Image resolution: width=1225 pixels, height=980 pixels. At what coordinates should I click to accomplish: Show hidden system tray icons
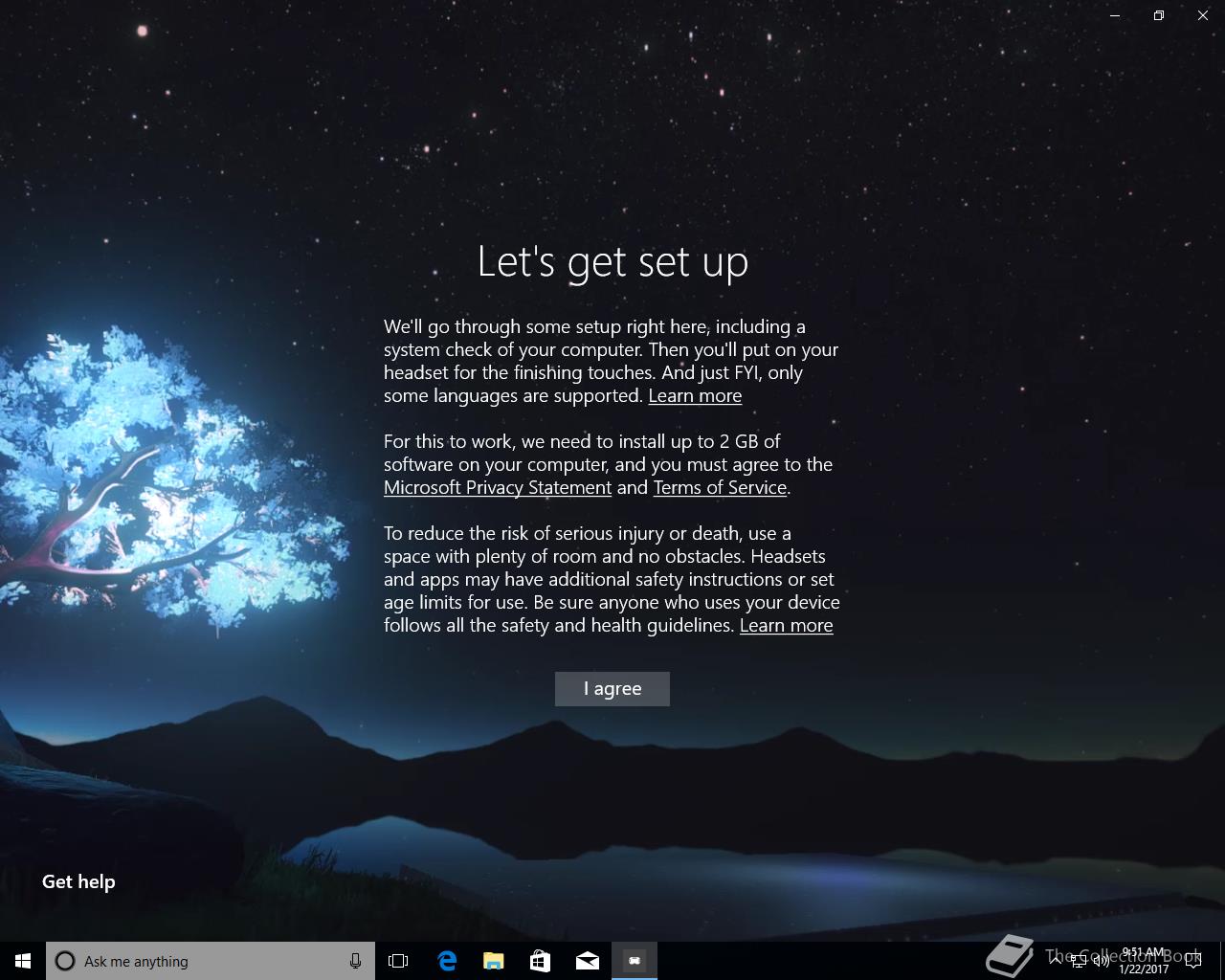coord(1055,961)
